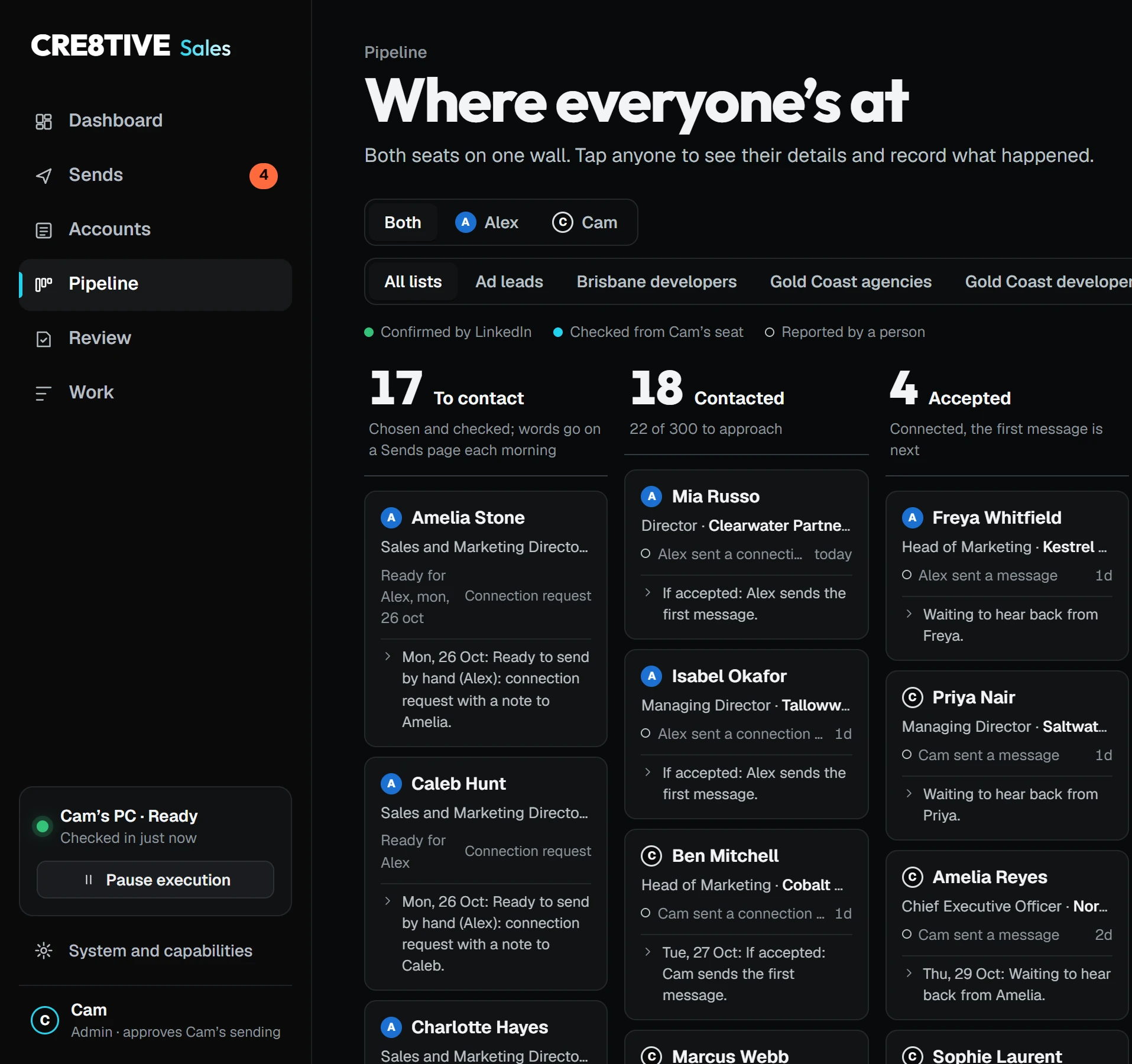Viewport: 1132px width, 1064px height.
Task: Click the Review checkmark document icon
Action: click(44, 339)
